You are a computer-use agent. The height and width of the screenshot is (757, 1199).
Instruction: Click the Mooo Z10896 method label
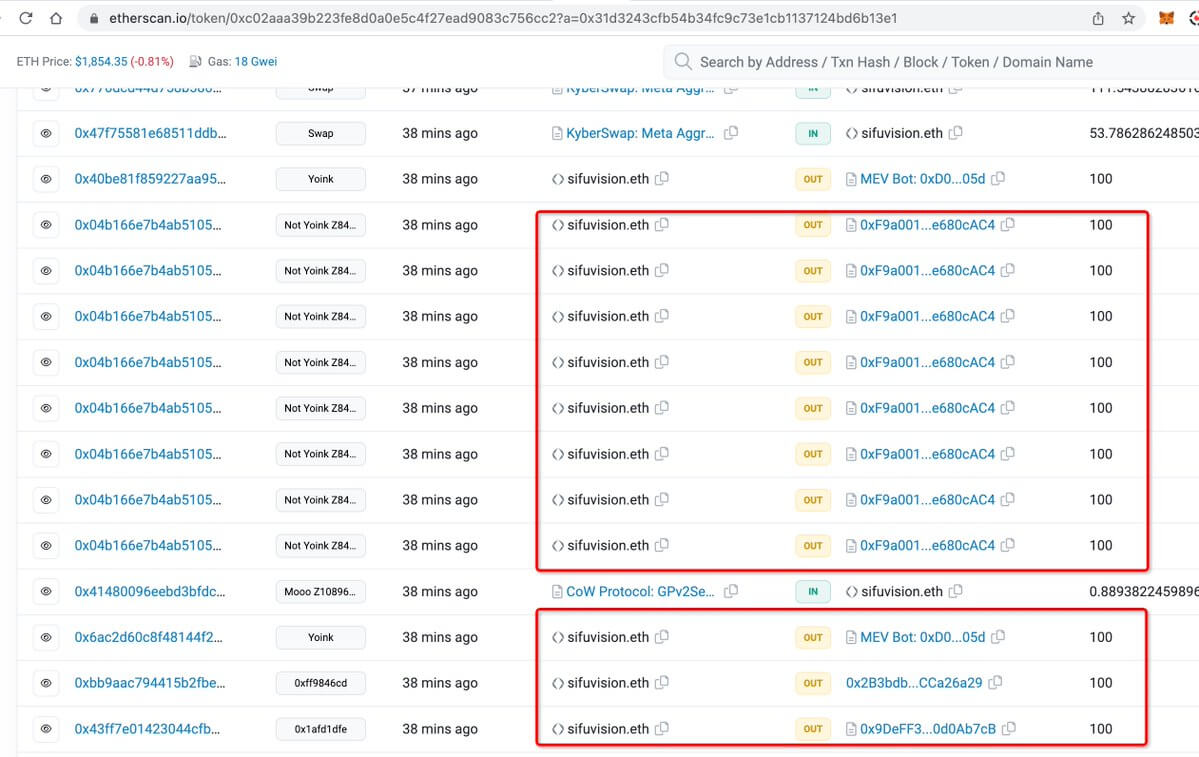tap(320, 592)
